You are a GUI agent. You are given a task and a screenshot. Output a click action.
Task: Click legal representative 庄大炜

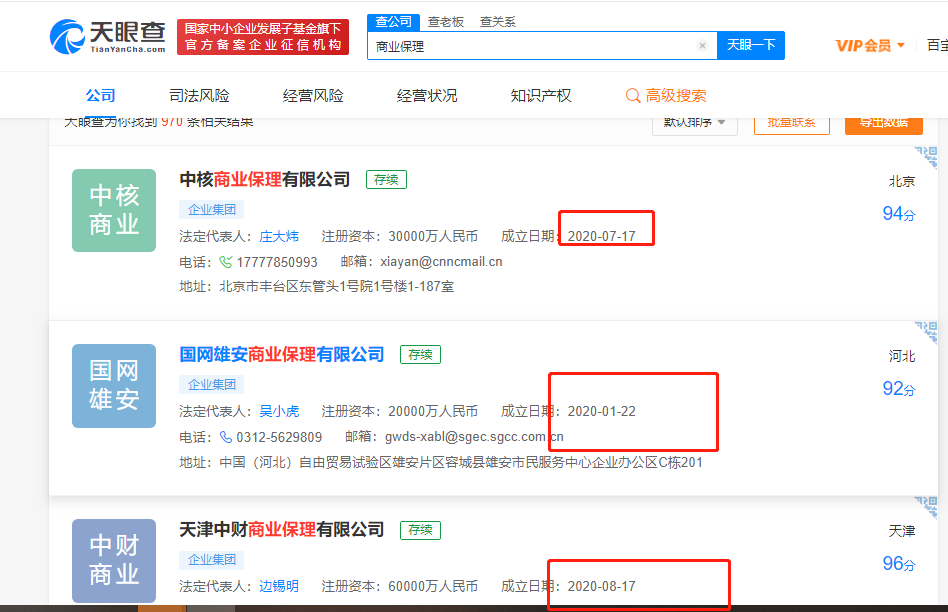(279, 236)
